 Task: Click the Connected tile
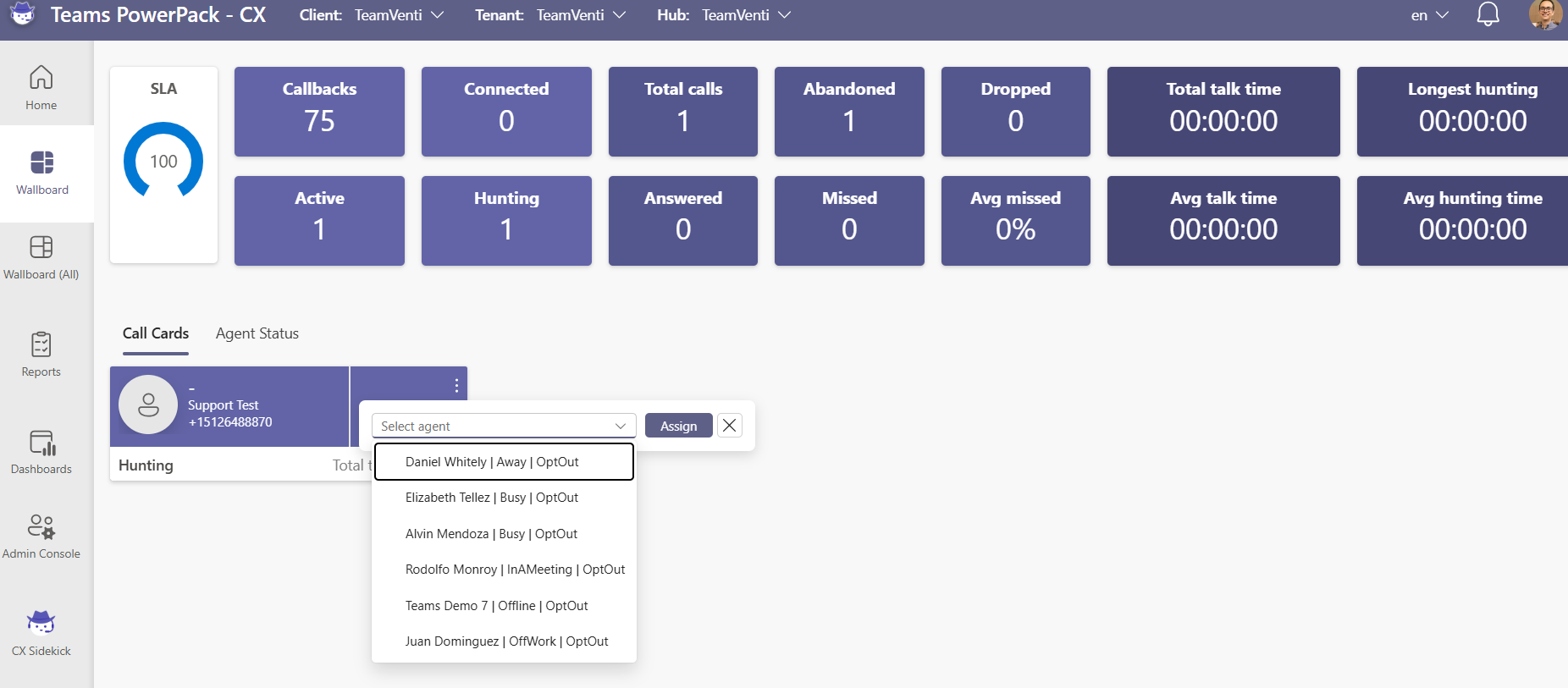click(506, 112)
